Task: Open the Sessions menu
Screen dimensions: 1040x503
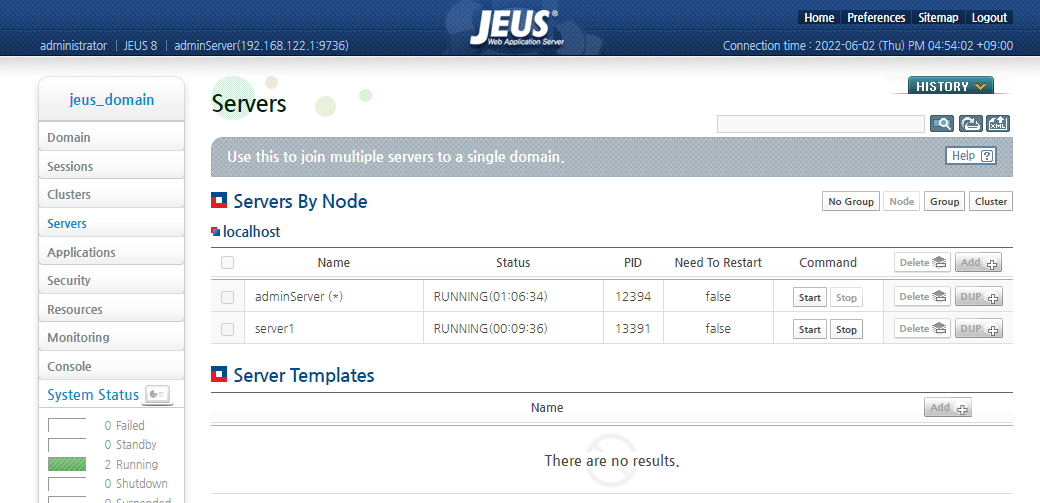Action: pos(111,166)
